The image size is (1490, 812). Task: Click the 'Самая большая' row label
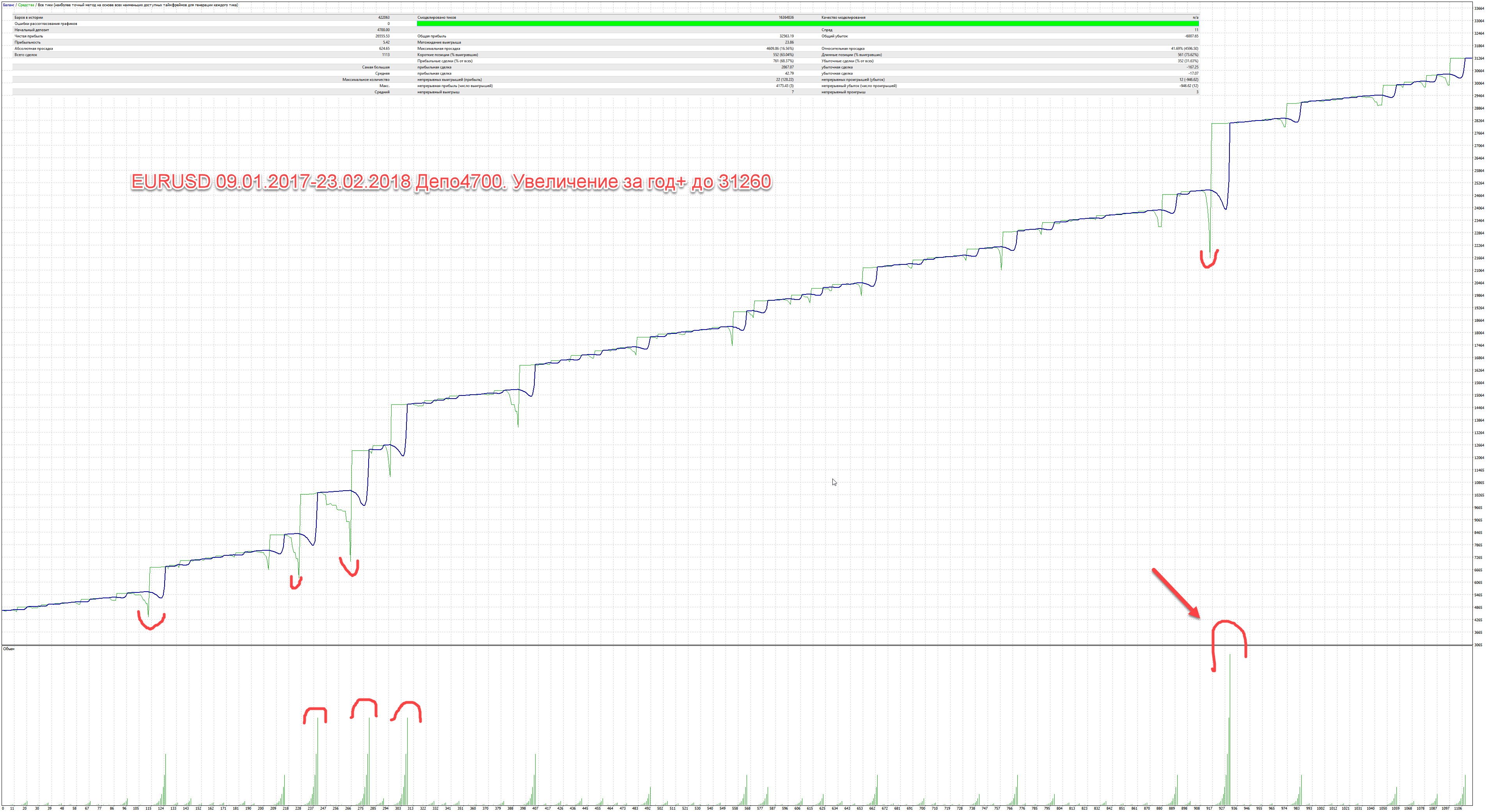point(376,68)
